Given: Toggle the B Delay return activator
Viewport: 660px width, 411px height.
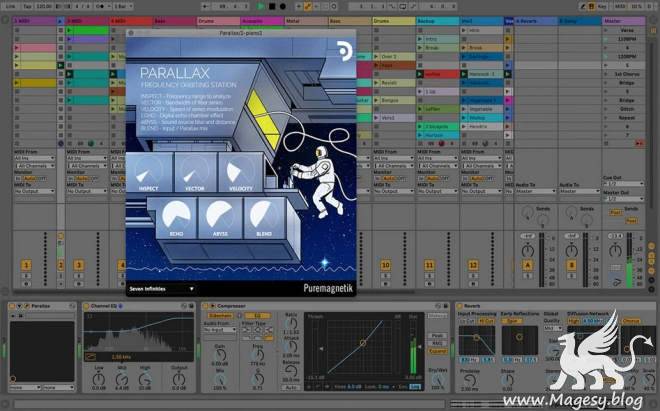Looking at the screenshot, I should (571, 265).
